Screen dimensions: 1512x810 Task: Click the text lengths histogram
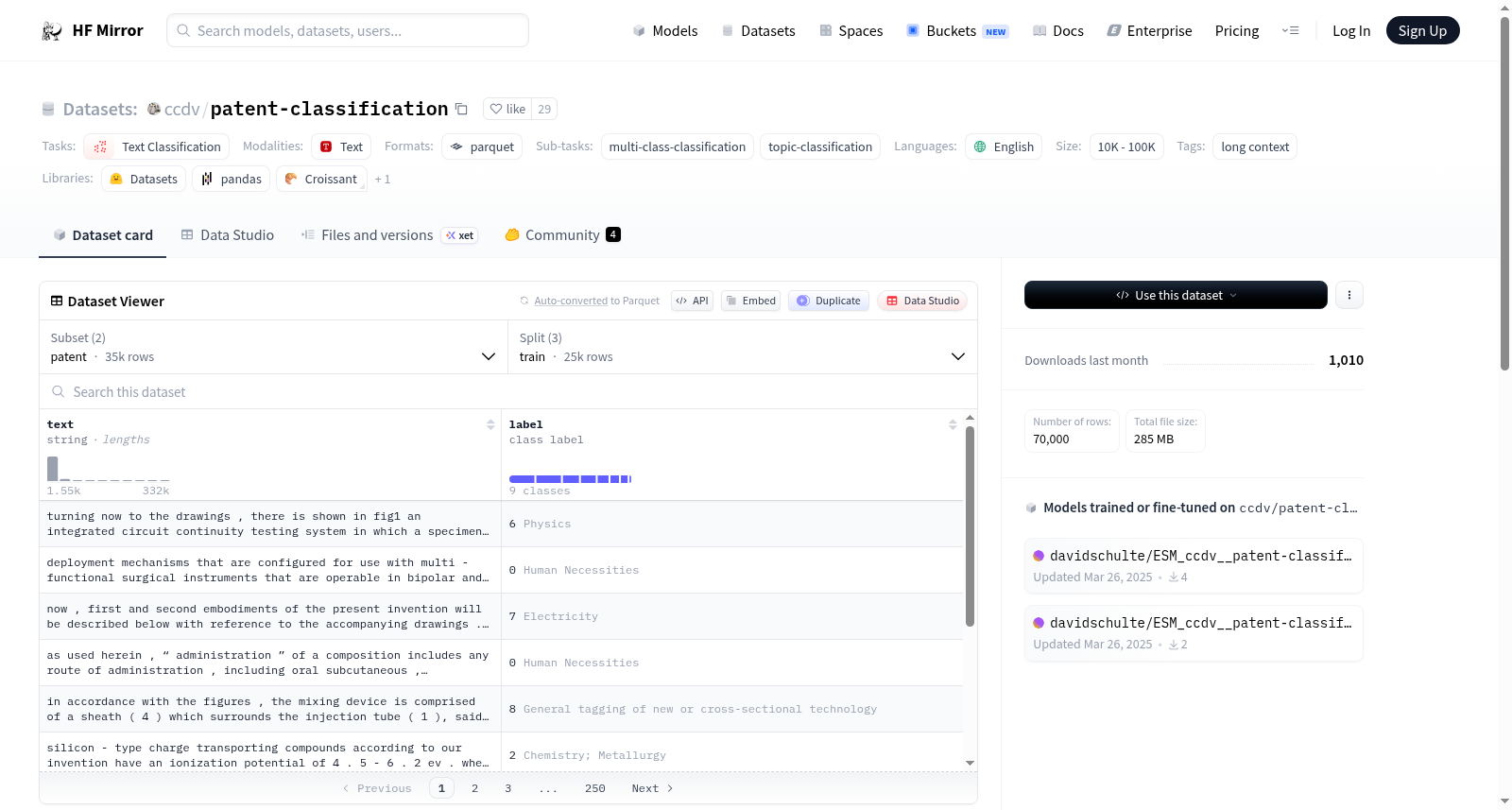[109, 469]
